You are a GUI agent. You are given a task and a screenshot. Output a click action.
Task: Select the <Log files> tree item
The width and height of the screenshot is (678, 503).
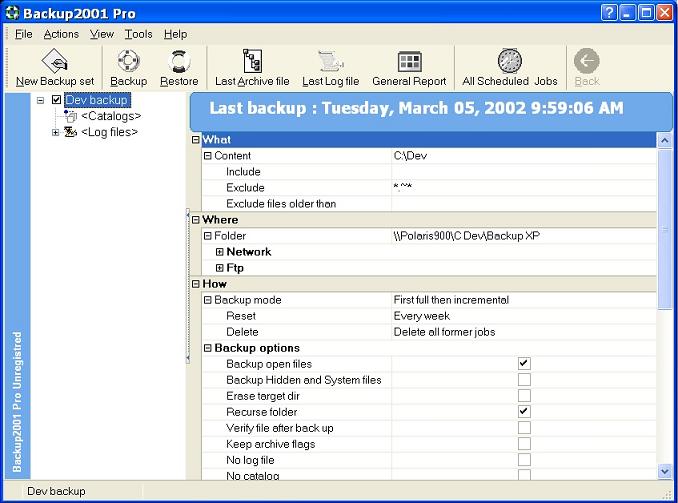(109, 132)
